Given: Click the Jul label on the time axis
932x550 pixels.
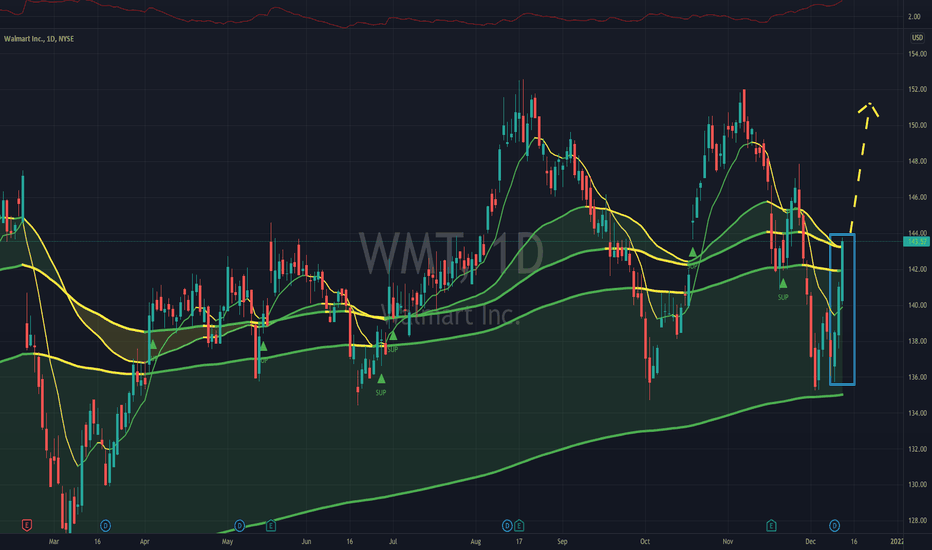Looking at the screenshot, I should tap(393, 542).
